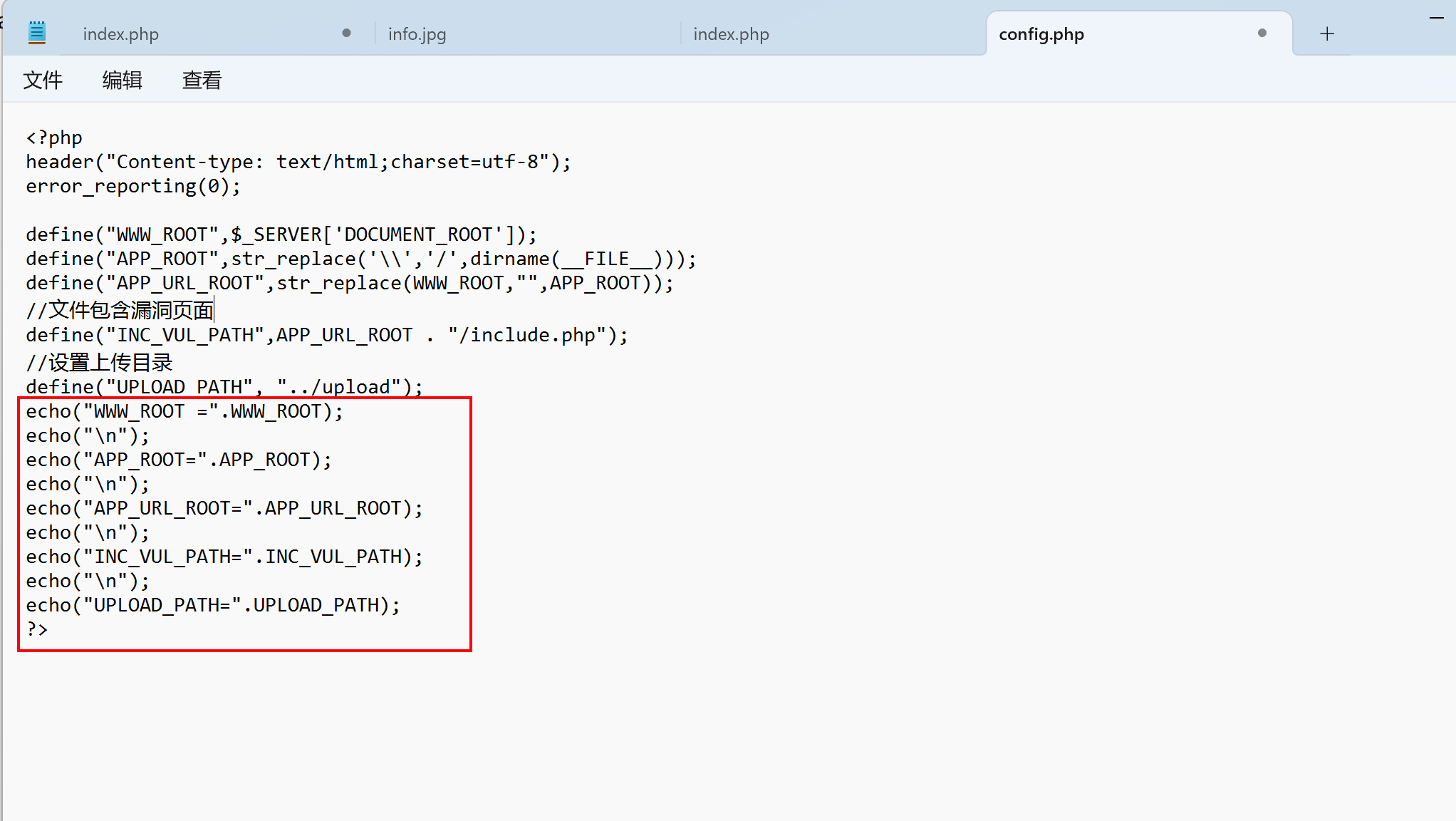Screen dimensions: 1456x821
Task: Click the //文件包含漏洞页面 comment
Action: [x=120, y=310]
